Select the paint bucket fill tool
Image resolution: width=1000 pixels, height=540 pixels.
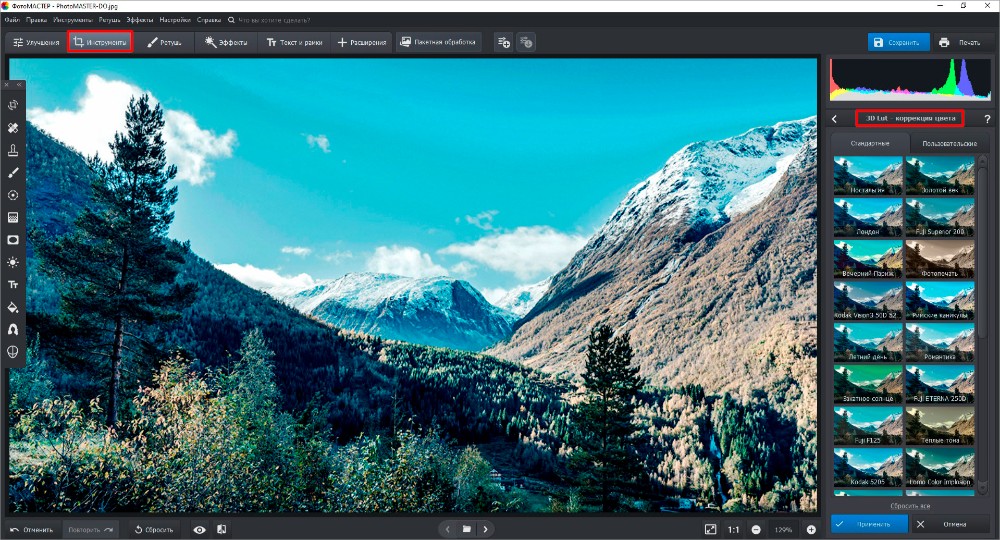(x=13, y=307)
